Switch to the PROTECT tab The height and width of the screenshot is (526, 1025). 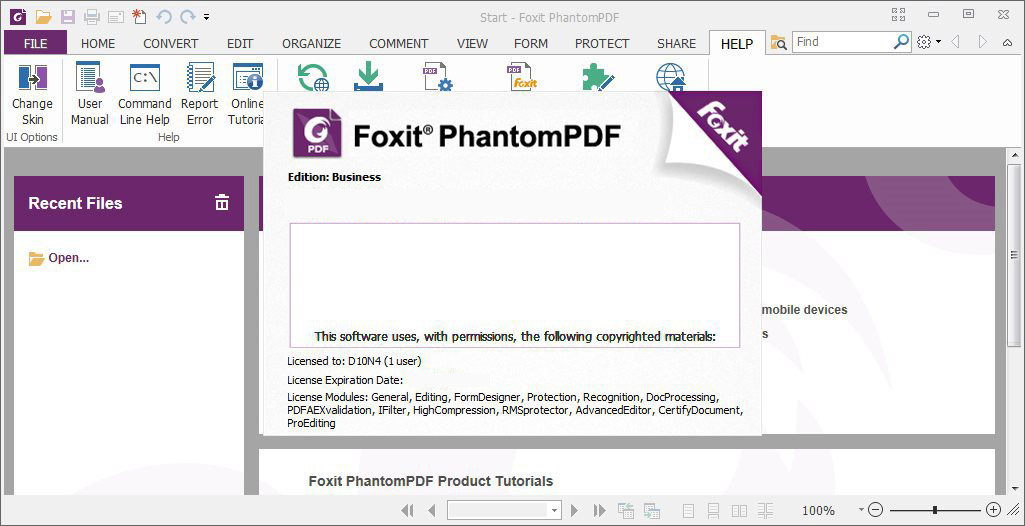[602, 44]
